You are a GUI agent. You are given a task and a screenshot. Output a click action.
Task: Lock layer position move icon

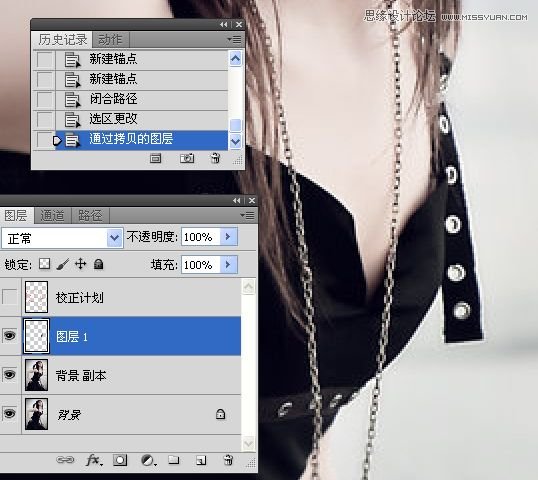[81, 264]
